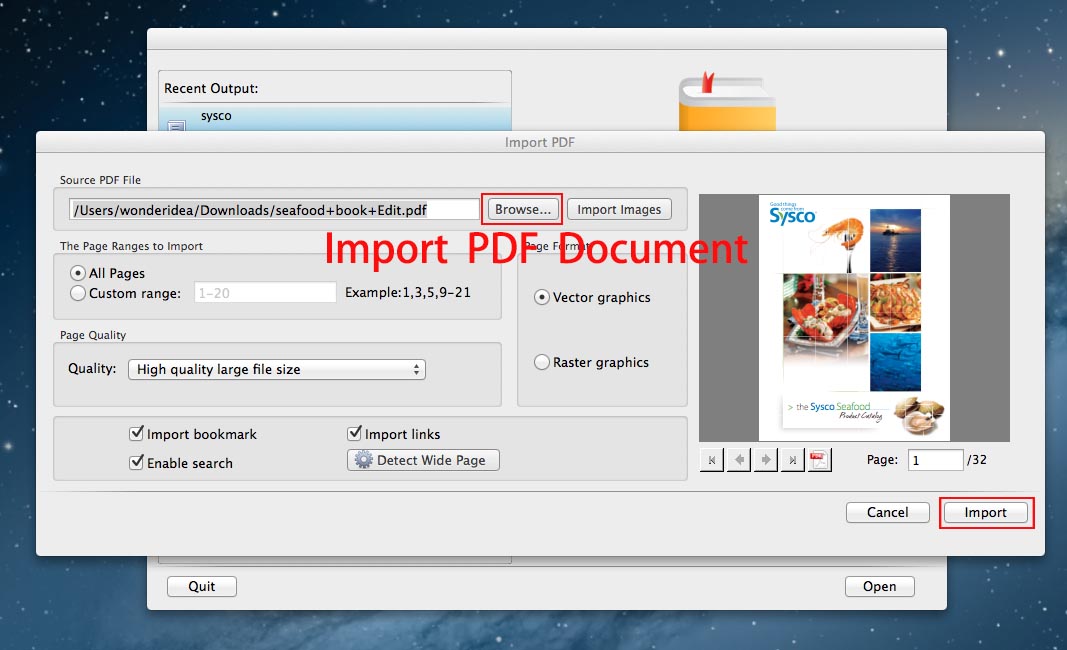Click gear icon on Detect Wide Page
This screenshot has width=1067, height=650.
363,460
